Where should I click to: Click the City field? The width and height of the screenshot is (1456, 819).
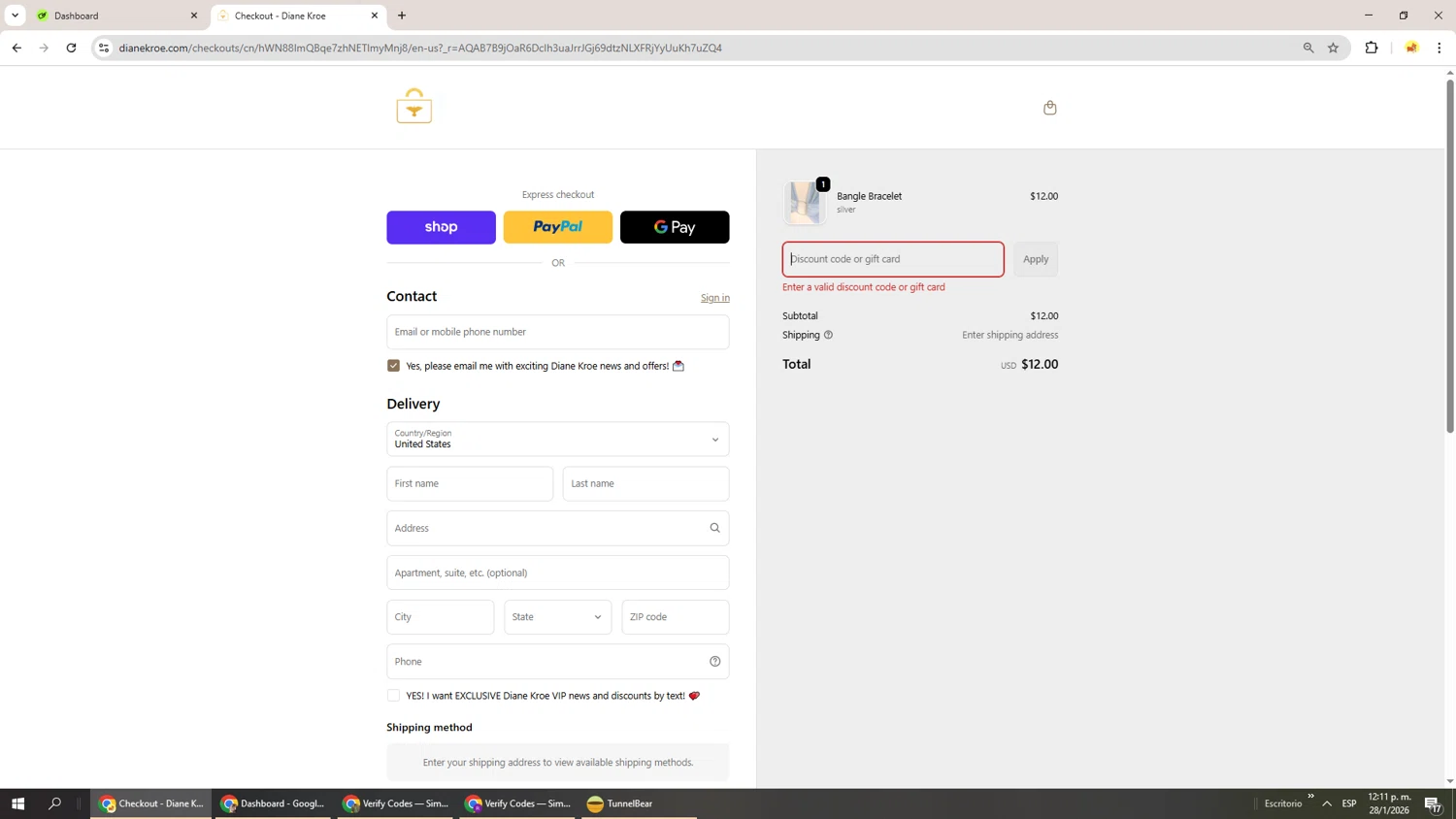pyautogui.click(x=441, y=617)
